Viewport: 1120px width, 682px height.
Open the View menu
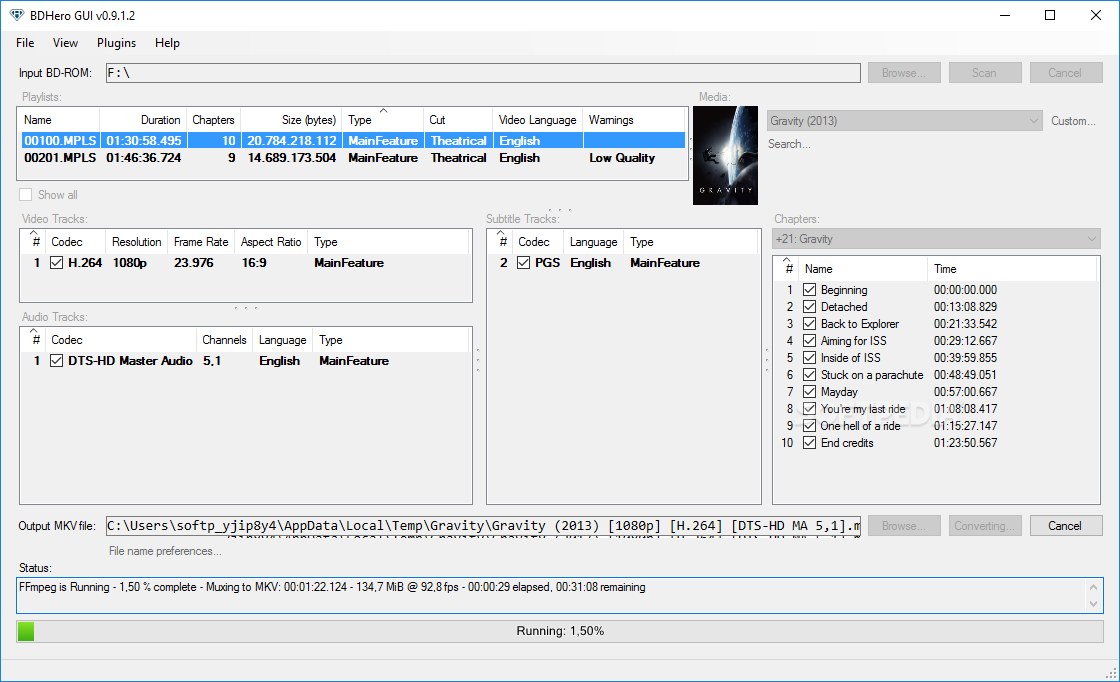[x=65, y=43]
